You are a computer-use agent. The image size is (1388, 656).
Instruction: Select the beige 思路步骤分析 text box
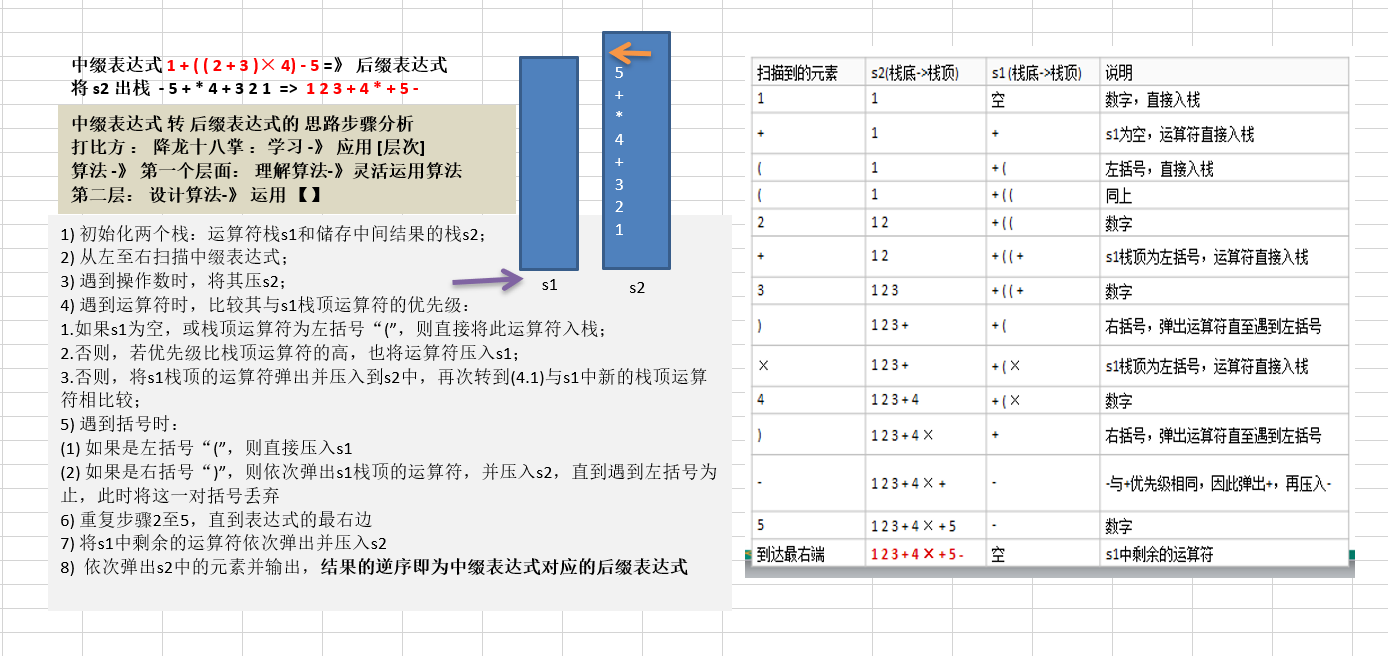coord(286,159)
